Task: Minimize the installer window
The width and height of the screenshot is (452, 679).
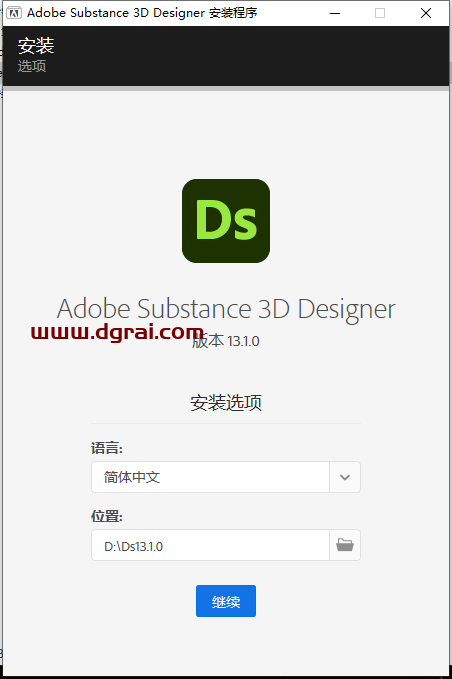Action: pyautogui.click(x=335, y=13)
